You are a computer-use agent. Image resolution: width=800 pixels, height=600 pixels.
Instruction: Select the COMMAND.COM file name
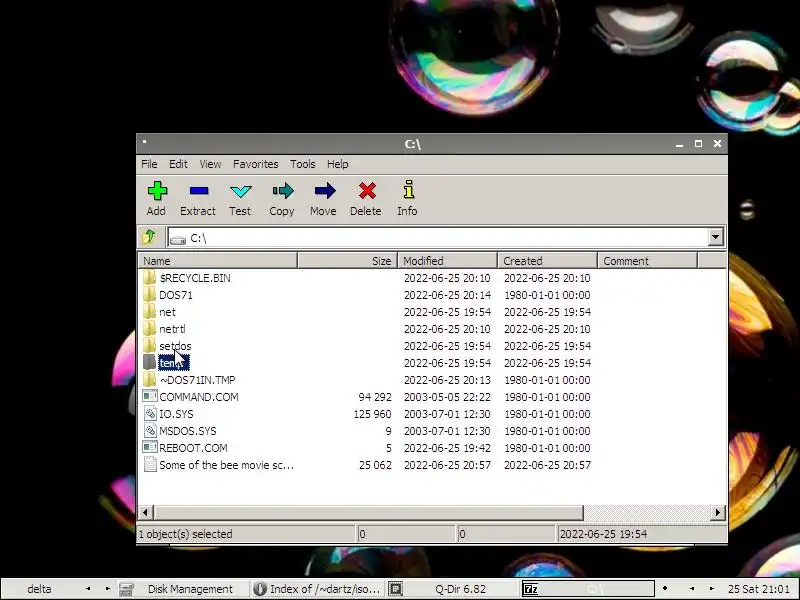(199, 397)
